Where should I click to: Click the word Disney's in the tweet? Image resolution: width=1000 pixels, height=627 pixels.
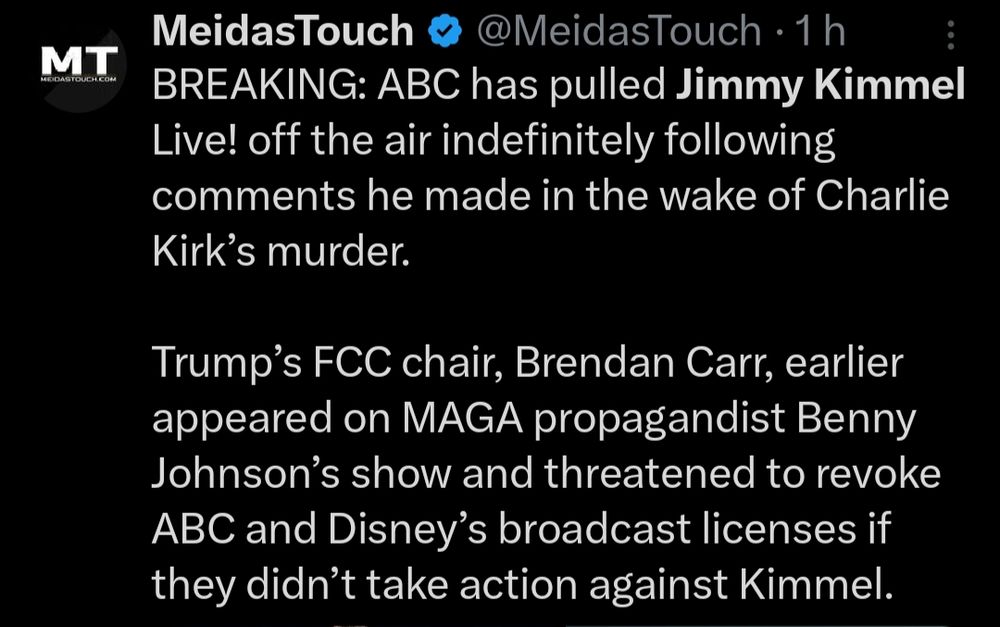coord(408,531)
